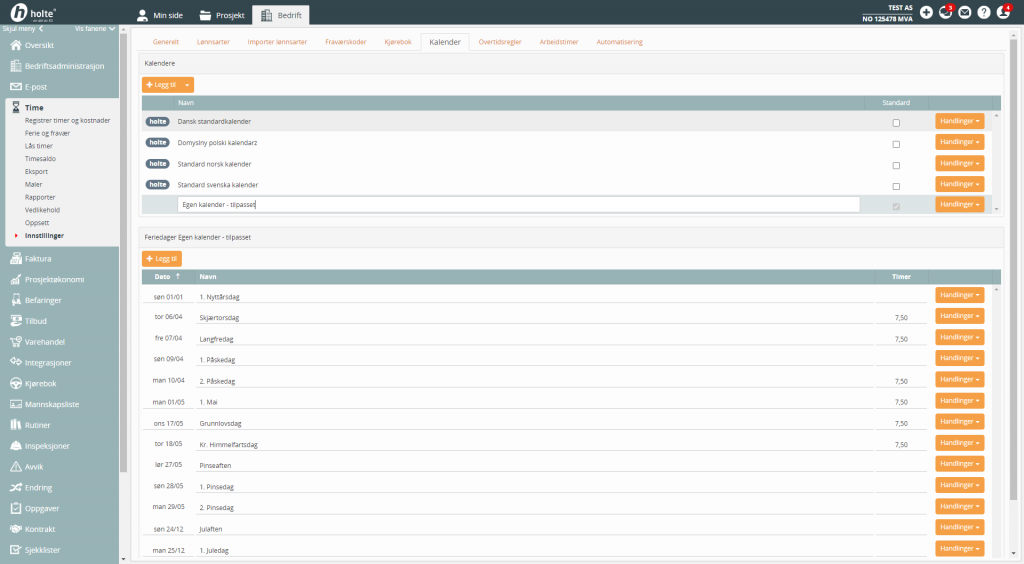Click the Holte logo icon
The height and width of the screenshot is (564, 1024).
click(20, 13)
